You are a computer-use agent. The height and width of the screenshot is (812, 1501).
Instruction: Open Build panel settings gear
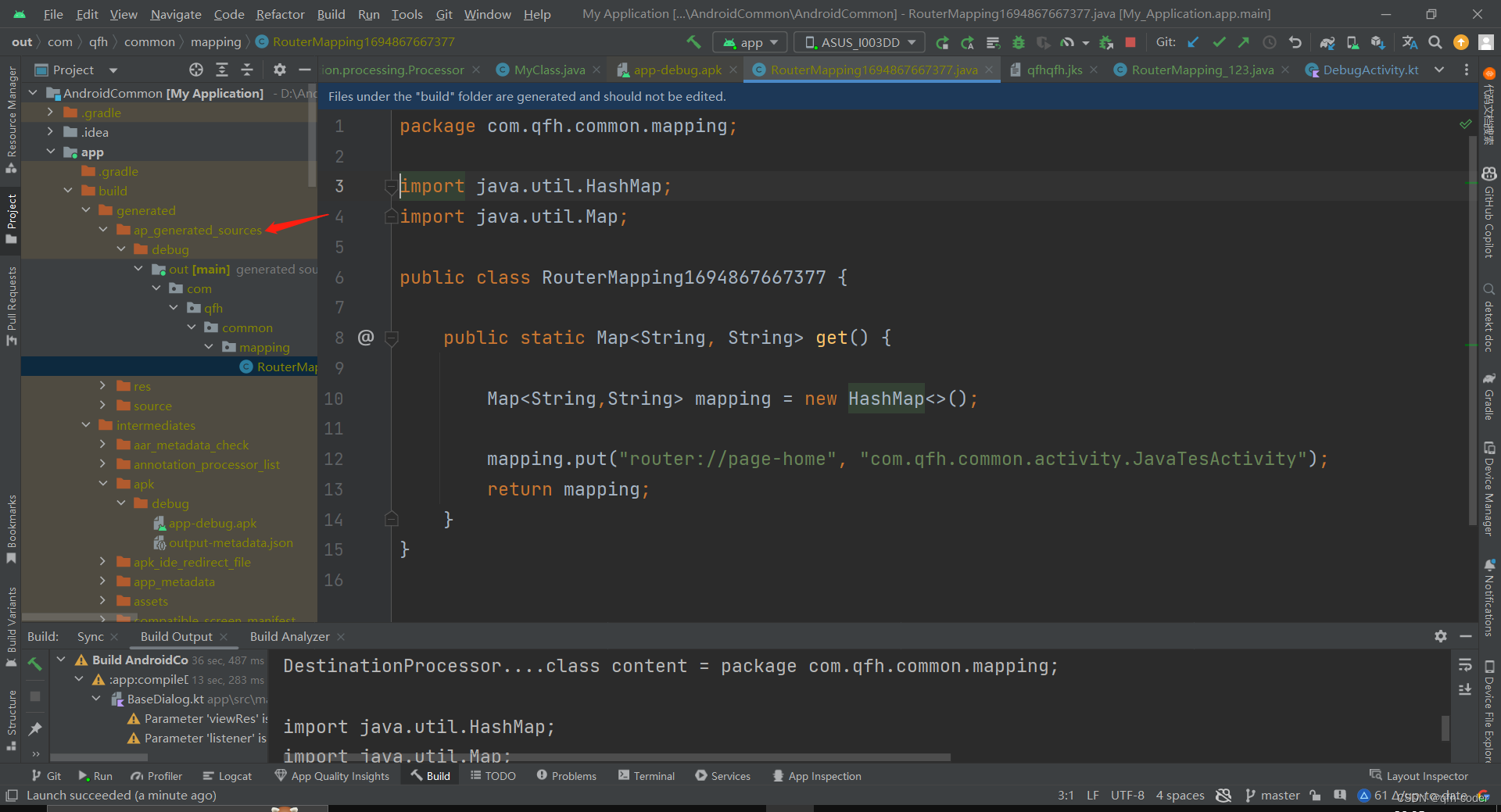(1441, 636)
